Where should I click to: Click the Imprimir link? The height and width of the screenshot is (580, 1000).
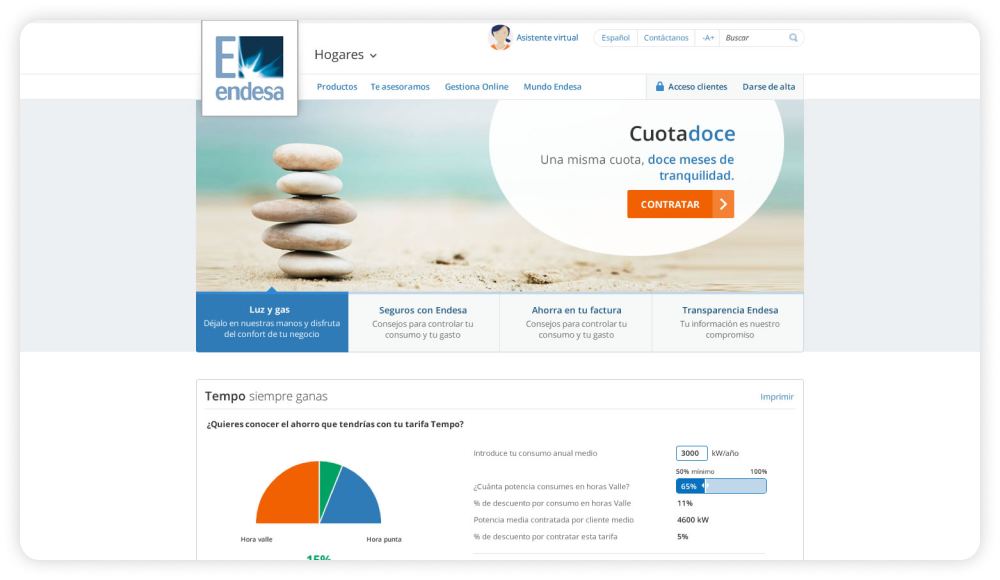(776, 397)
